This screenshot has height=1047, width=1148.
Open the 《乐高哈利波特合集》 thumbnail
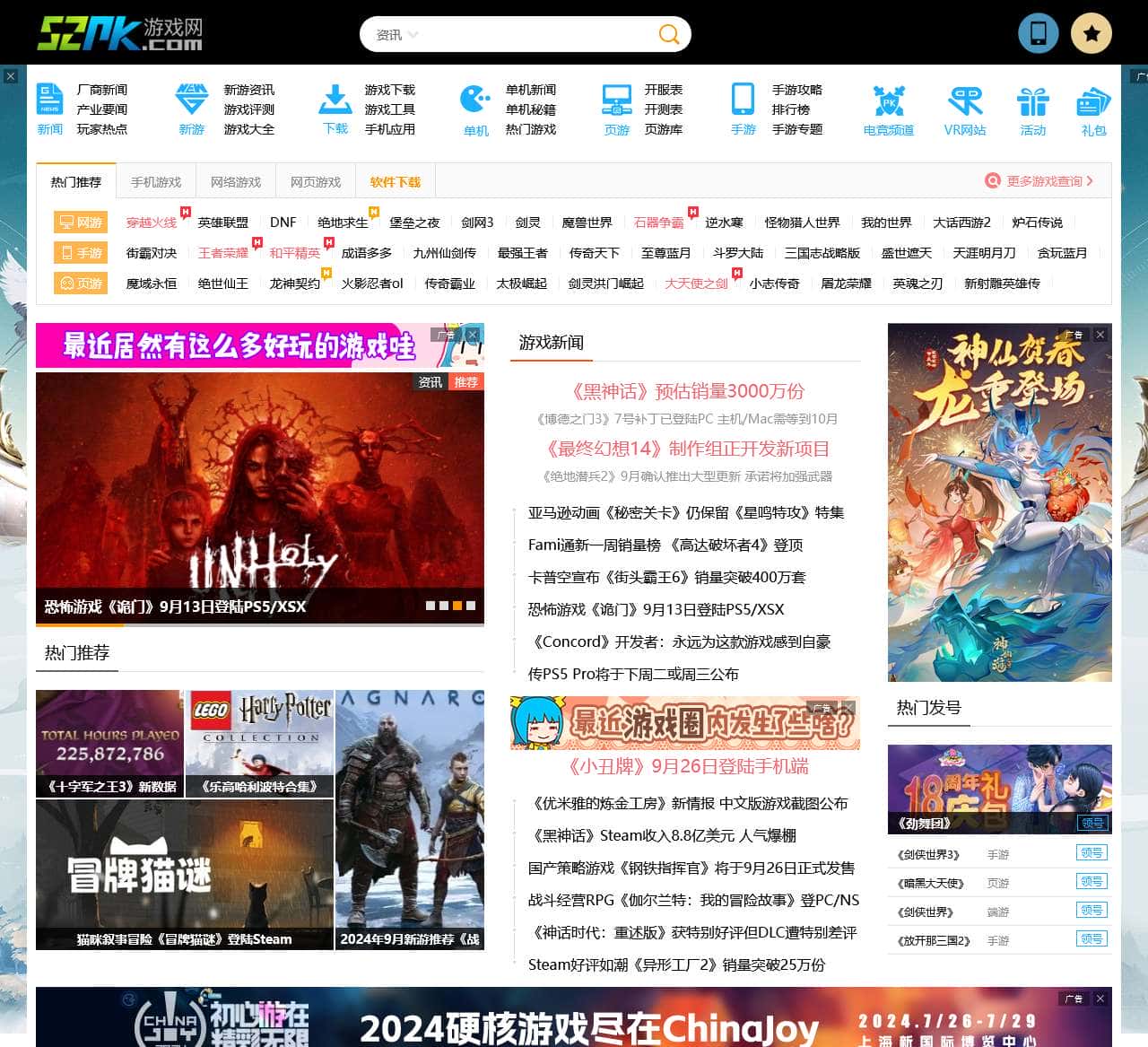coord(259,744)
